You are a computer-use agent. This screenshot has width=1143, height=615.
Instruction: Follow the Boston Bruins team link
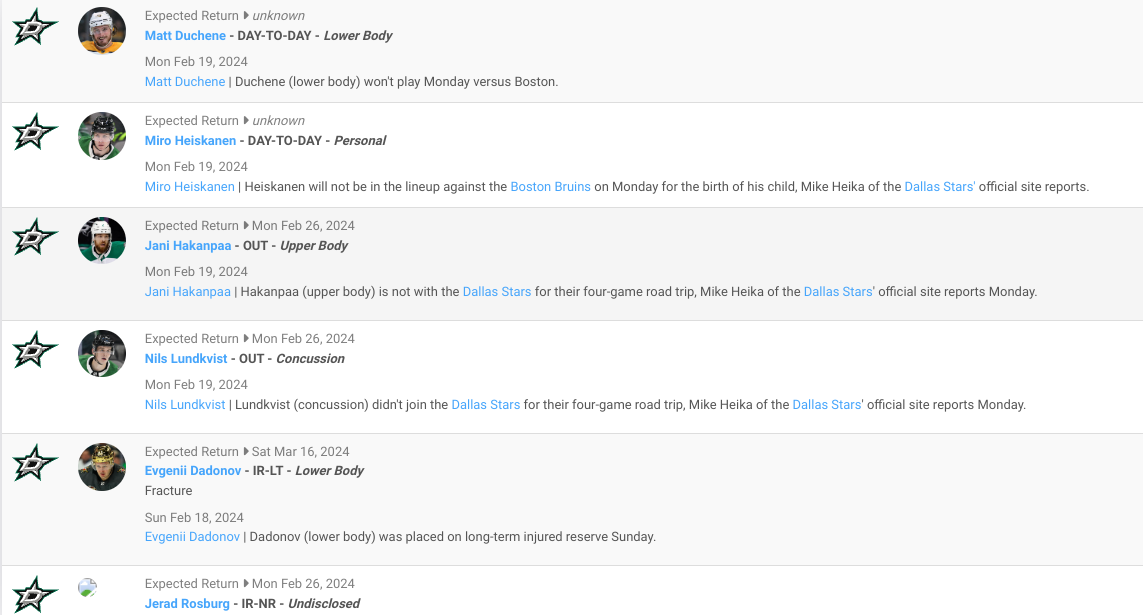[550, 187]
